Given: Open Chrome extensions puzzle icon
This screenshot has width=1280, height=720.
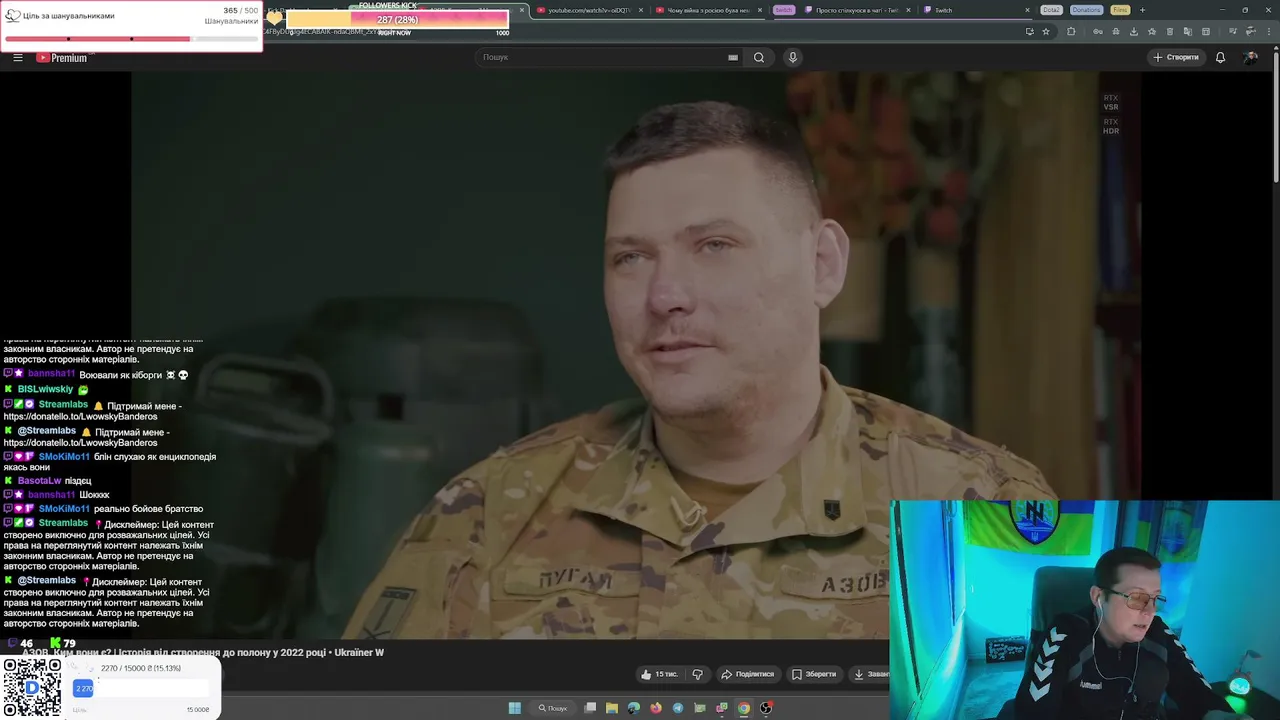Looking at the screenshot, I should (1071, 31).
